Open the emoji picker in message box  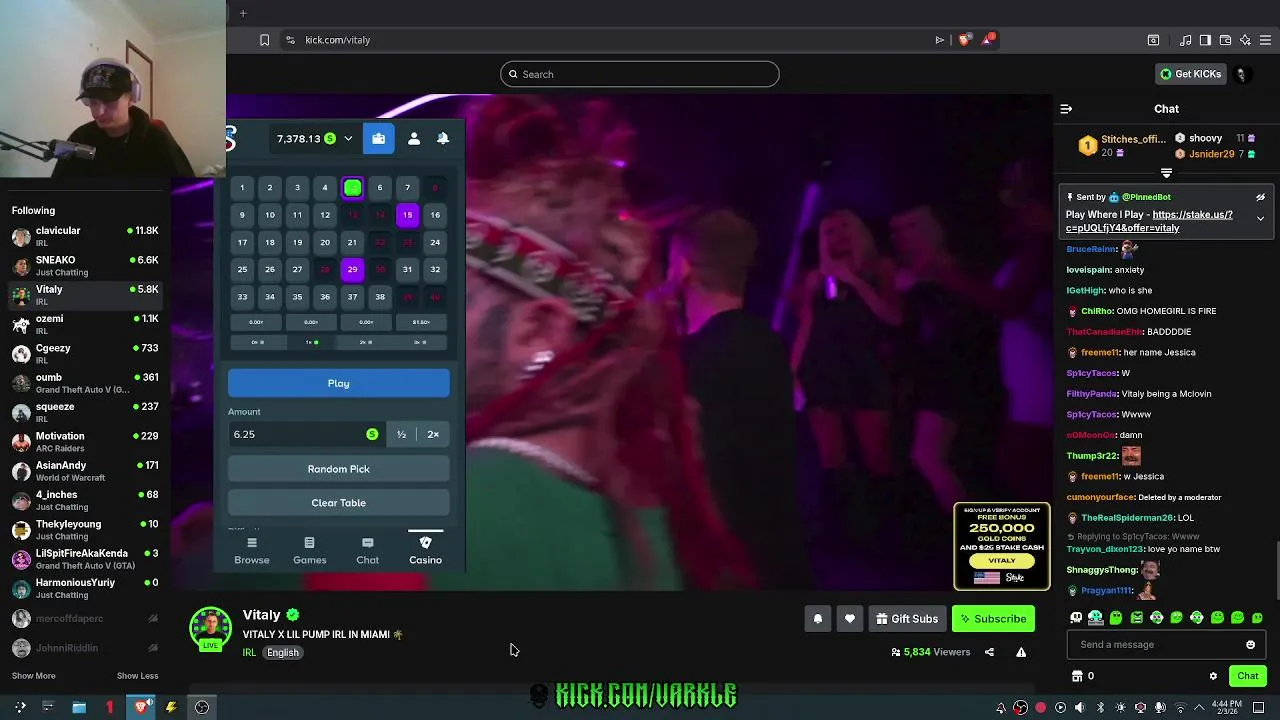coord(1250,645)
